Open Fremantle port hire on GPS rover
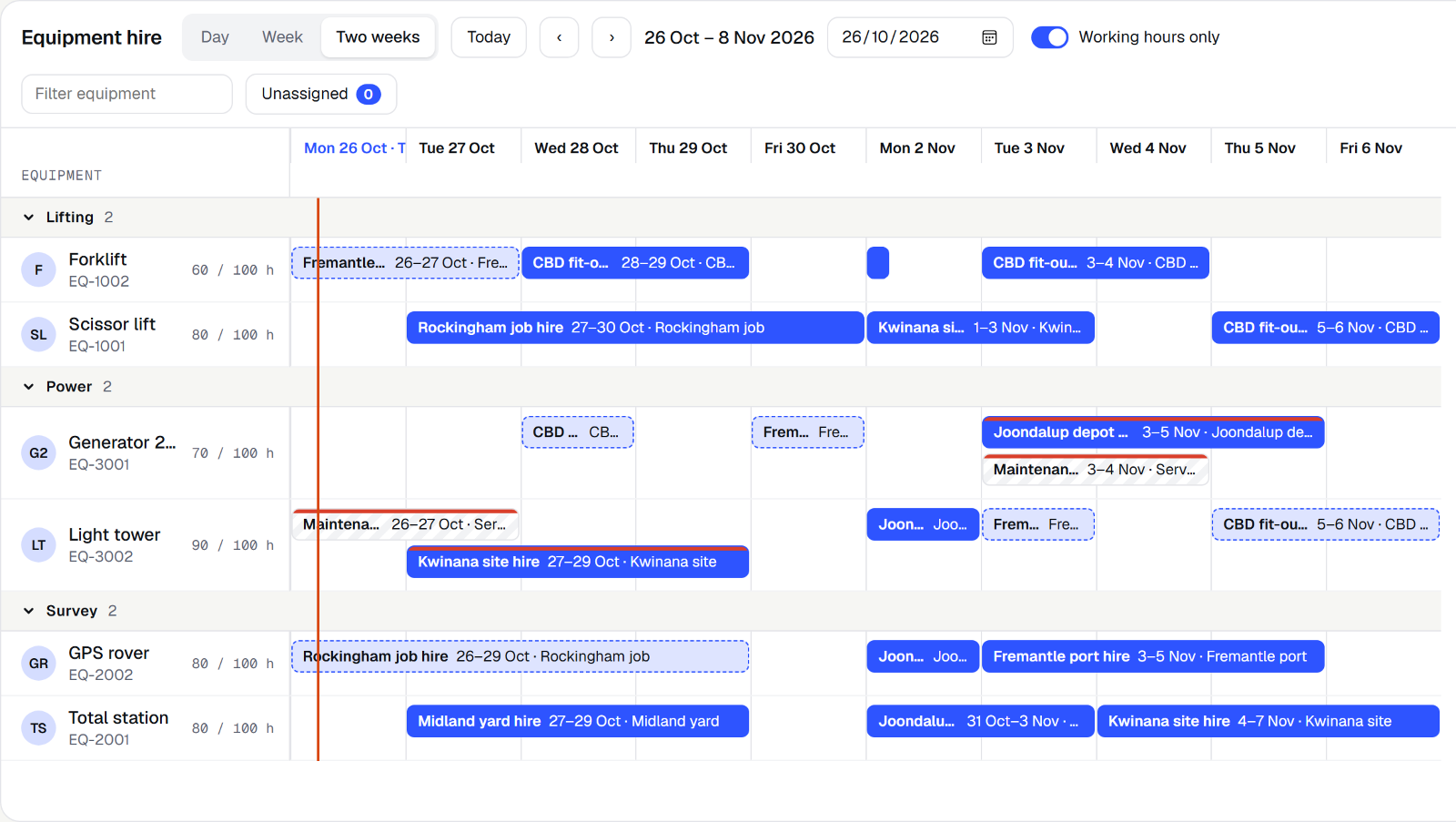Screen dimensions: 1456x822 pyautogui.click(x=1153, y=656)
